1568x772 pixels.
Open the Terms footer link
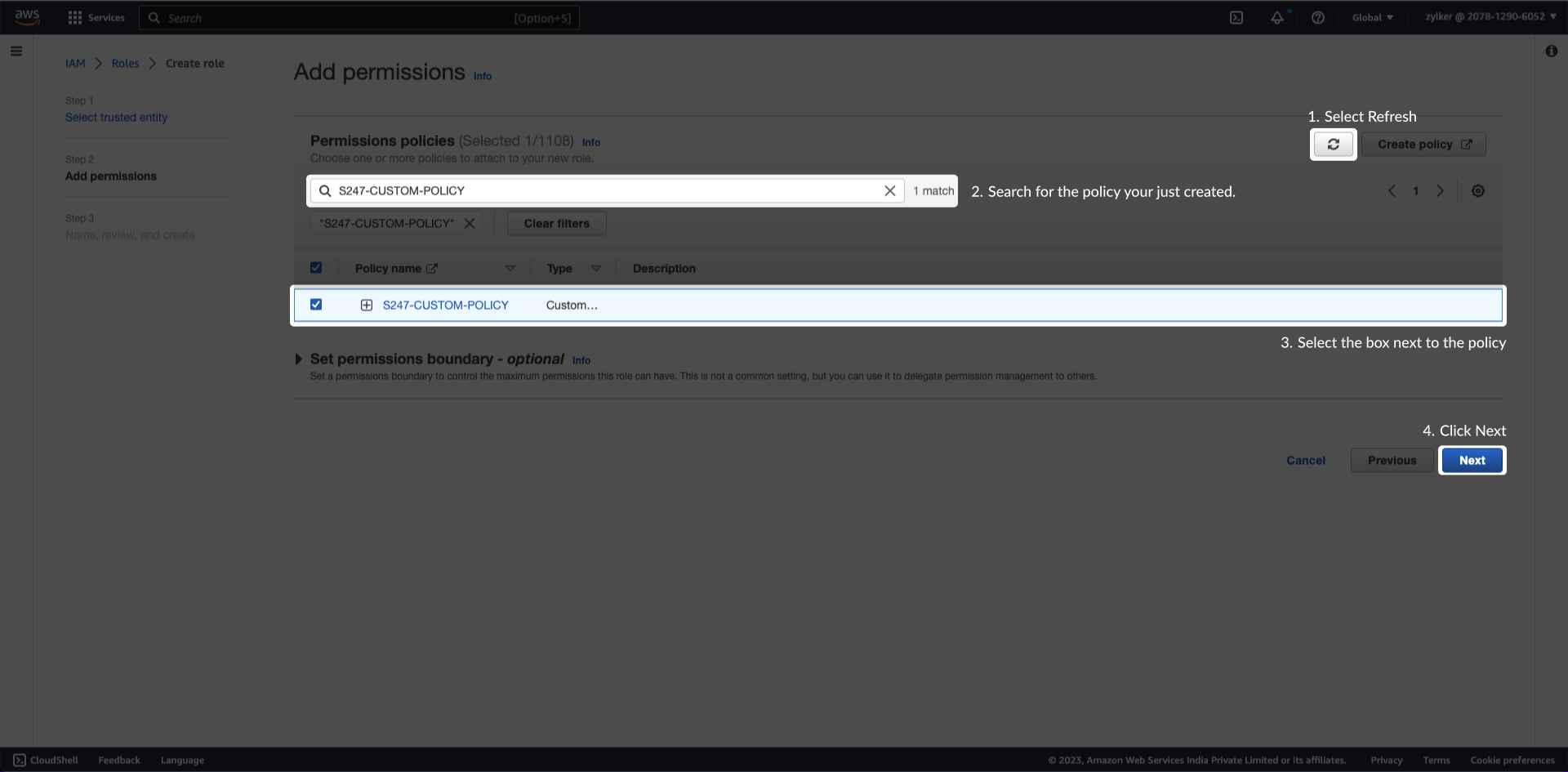click(x=1437, y=761)
